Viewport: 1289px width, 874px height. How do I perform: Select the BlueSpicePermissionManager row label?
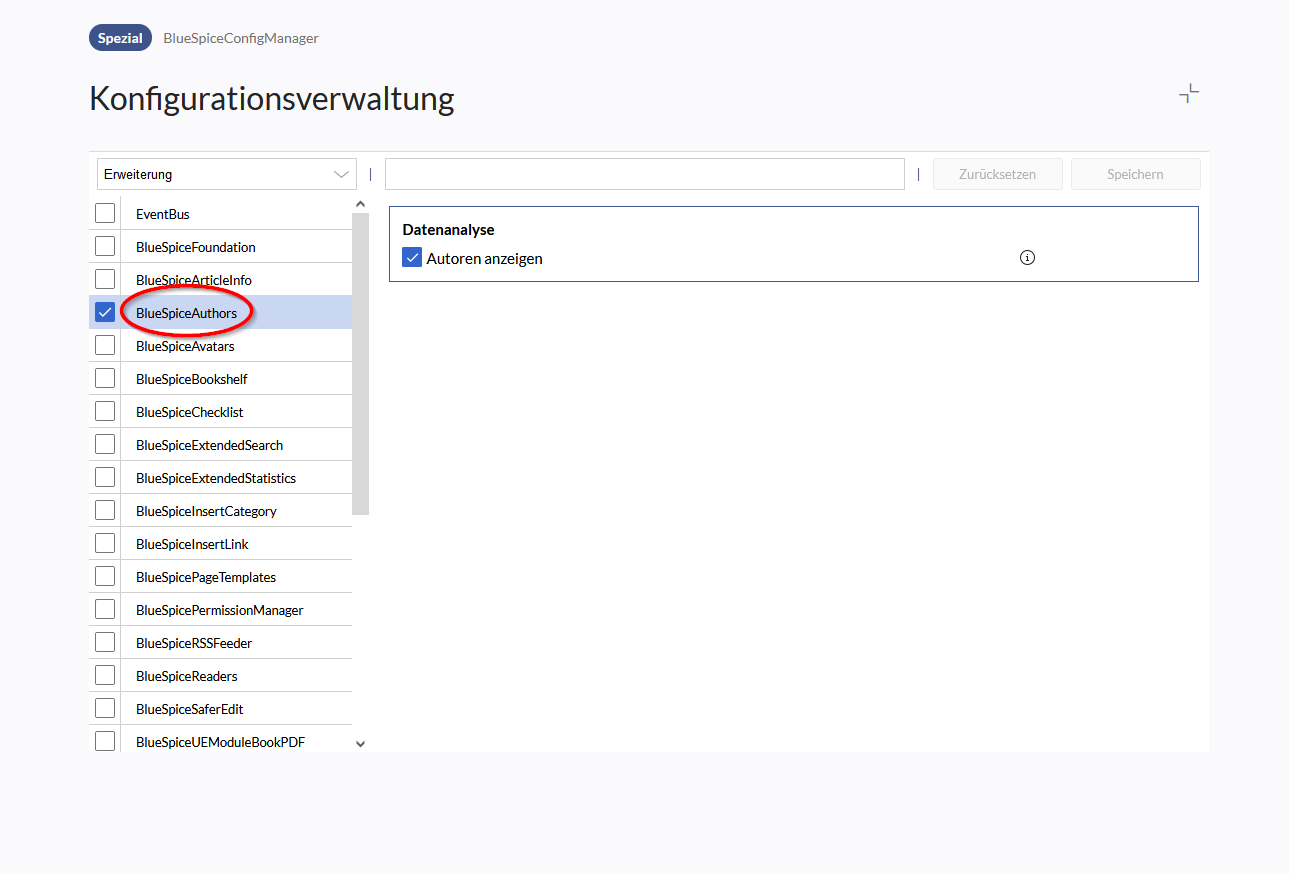point(220,610)
